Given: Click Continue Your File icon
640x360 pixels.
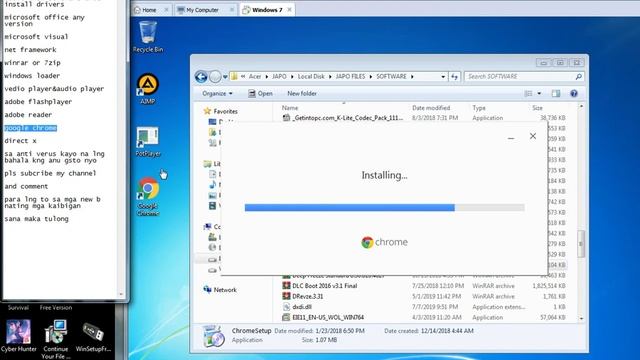Looking at the screenshot, I should pyautogui.click(x=56, y=339).
